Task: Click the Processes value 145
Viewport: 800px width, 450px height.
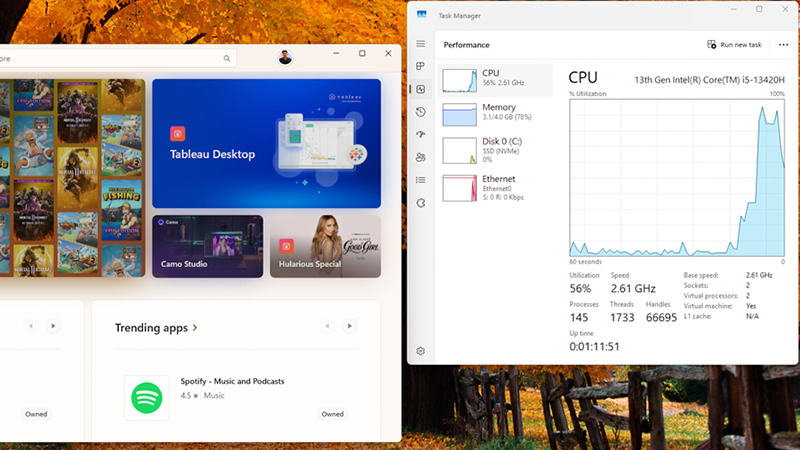Action: 579,317
